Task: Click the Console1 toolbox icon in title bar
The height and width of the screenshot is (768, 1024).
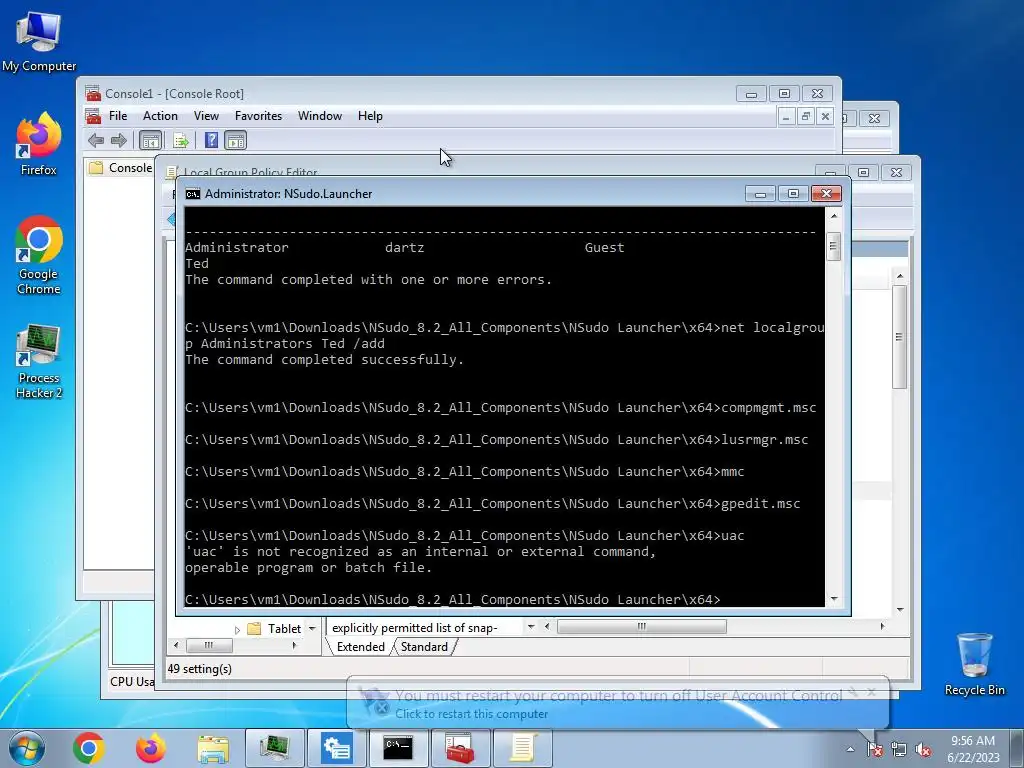Action: 93,93
